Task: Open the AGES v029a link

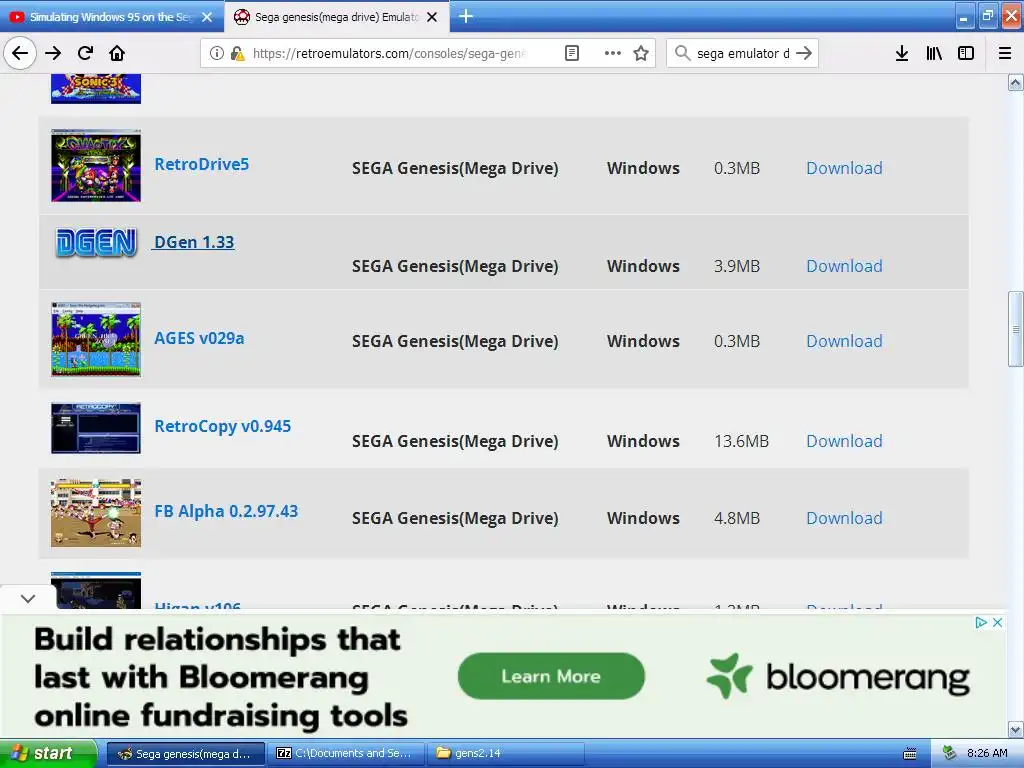Action: pyautogui.click(x=199, y=338)
